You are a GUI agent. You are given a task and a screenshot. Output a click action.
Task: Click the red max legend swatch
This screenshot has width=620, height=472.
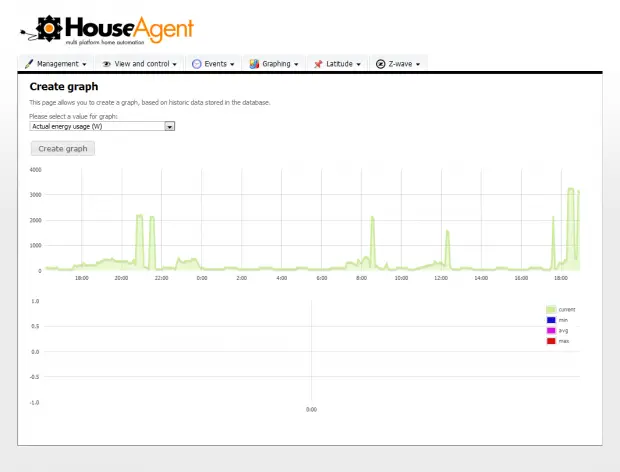tap(551, 341)
